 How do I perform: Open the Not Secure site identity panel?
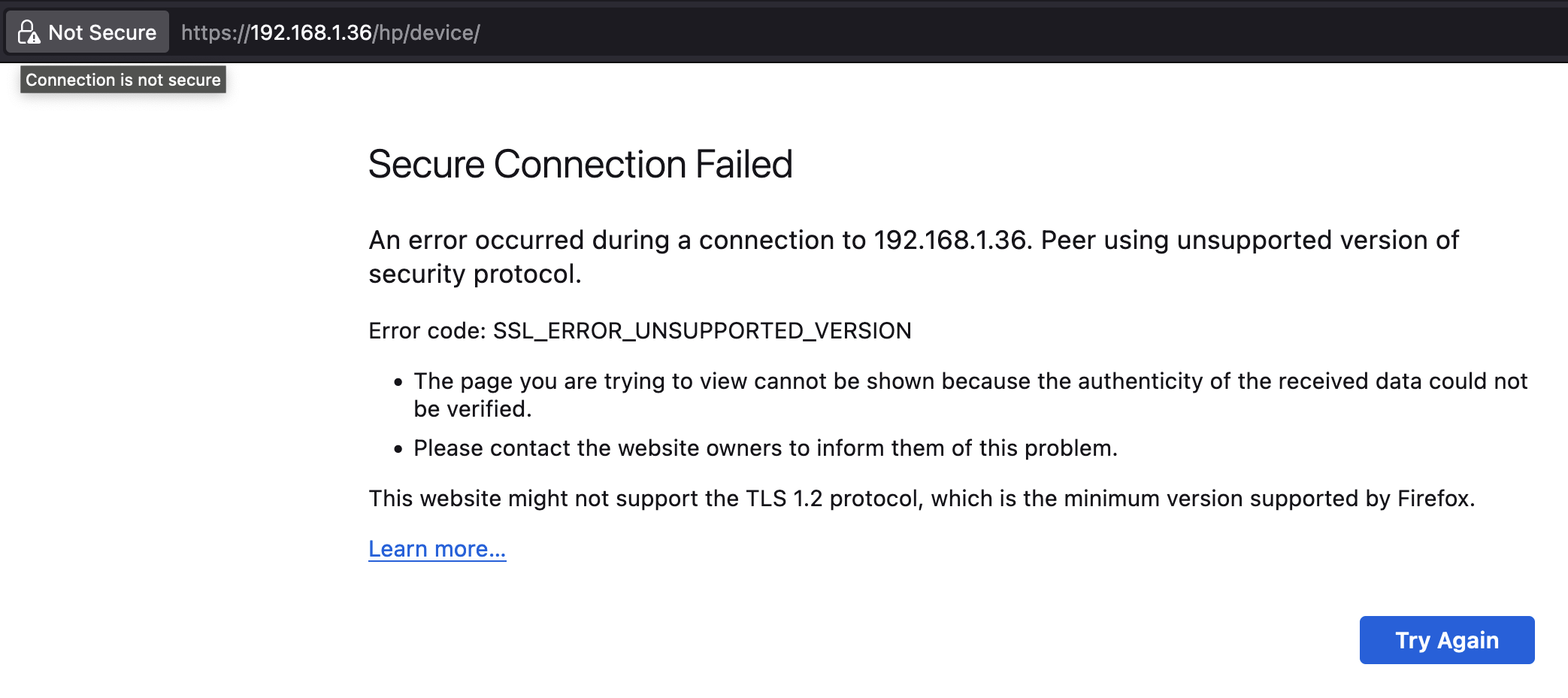(101, 32)
